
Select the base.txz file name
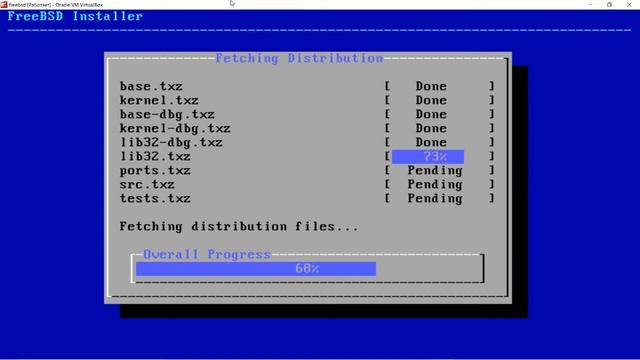[151, 87]
